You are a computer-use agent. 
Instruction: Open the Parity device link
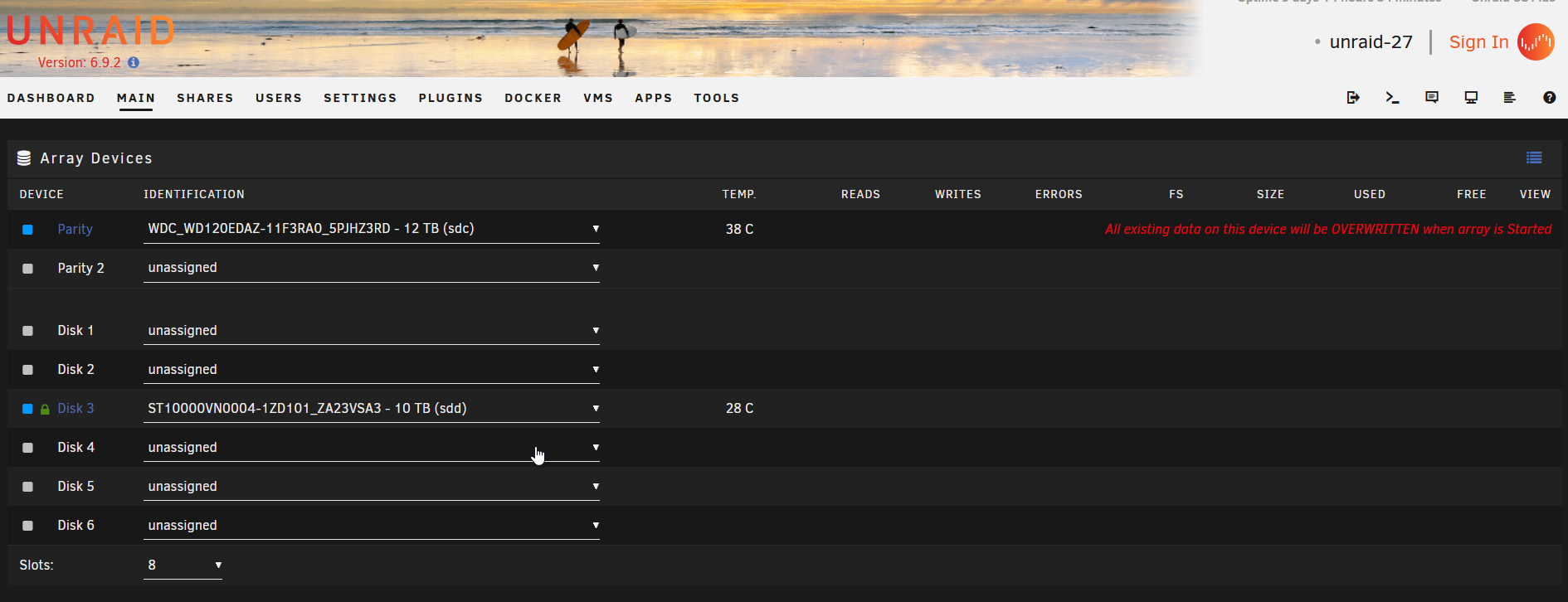pos(75,229)
